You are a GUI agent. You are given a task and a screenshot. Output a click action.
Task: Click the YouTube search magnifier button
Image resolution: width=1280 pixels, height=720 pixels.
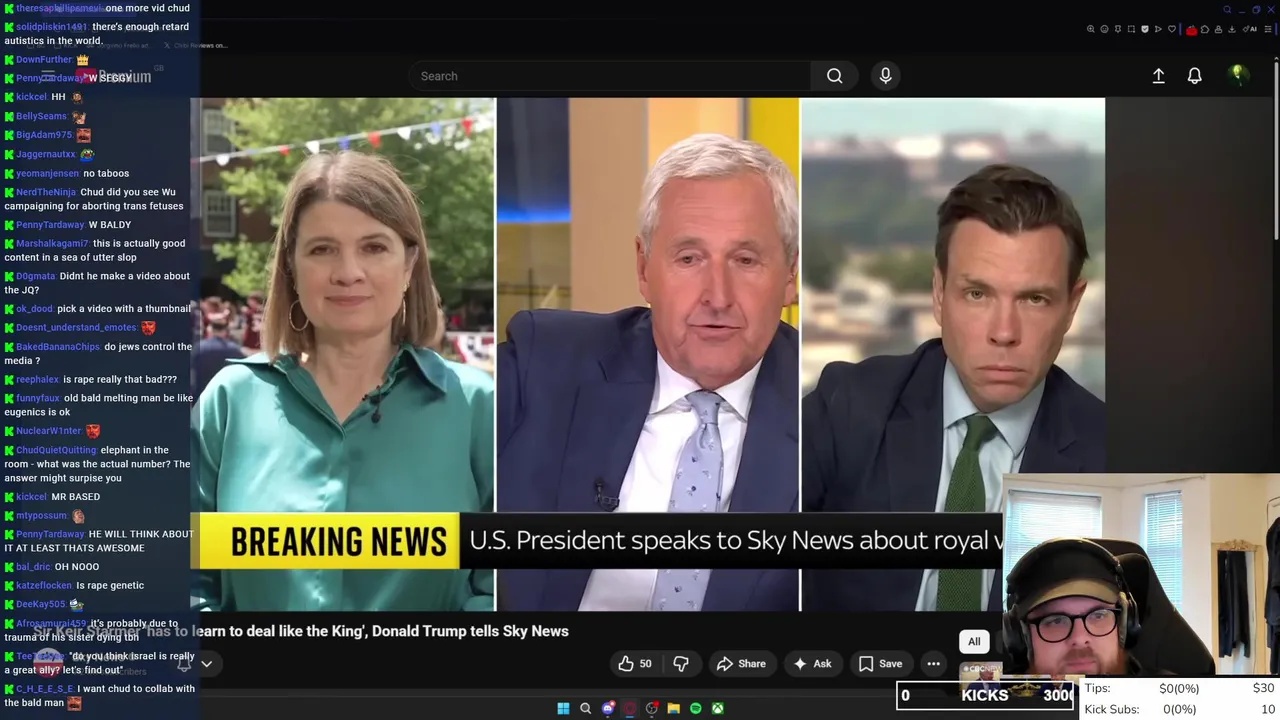point(834,76)
